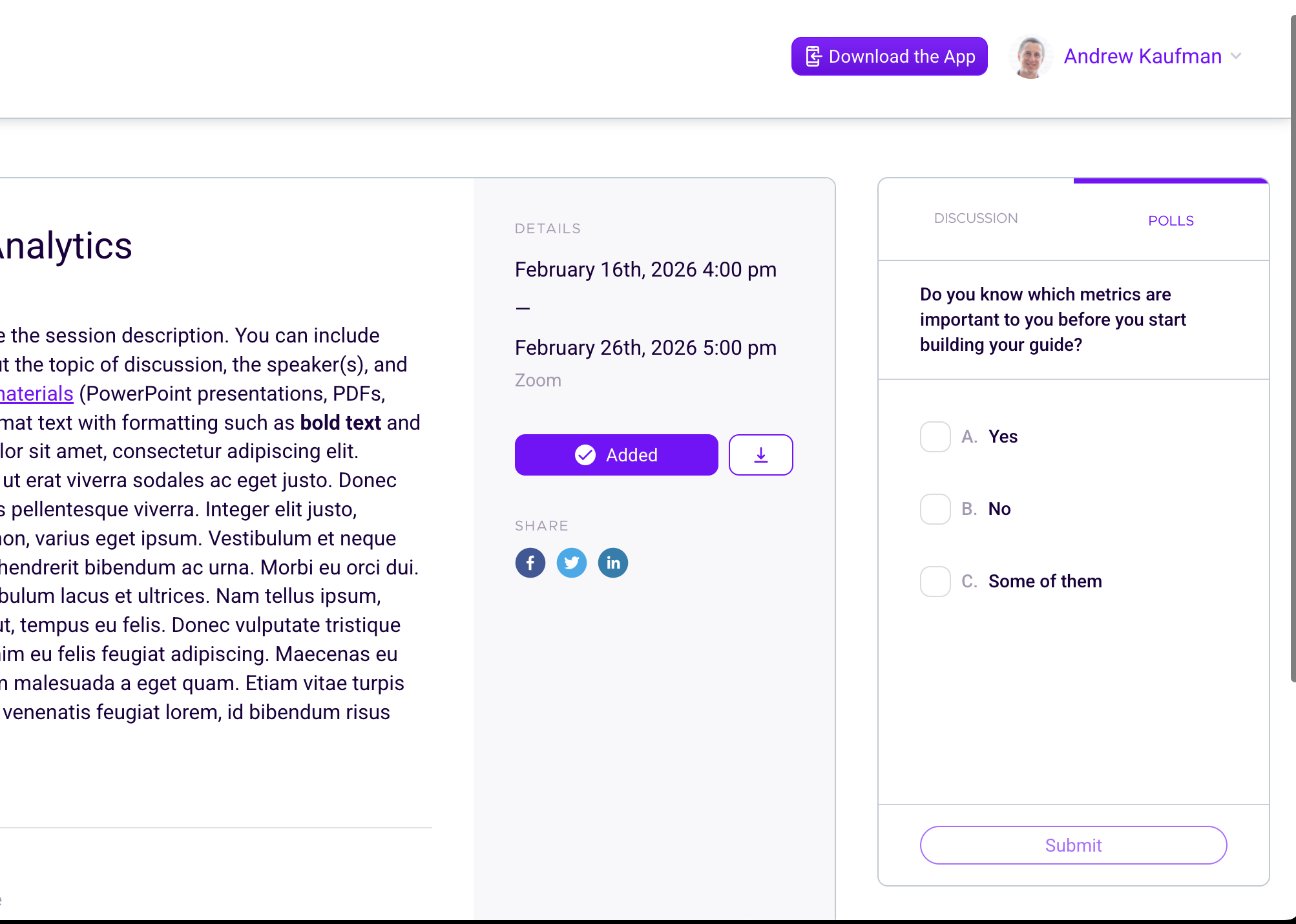
Task: Check poll option C Some of them
Action: pos(935,582)
